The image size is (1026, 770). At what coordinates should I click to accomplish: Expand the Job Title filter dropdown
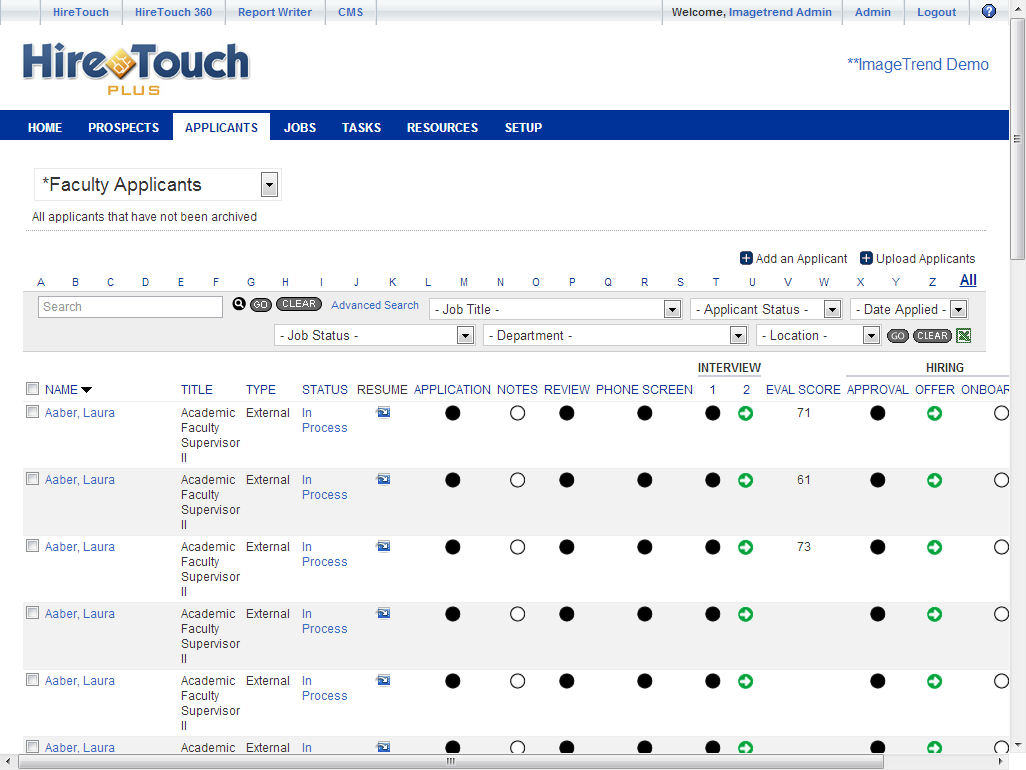(671, 309)
